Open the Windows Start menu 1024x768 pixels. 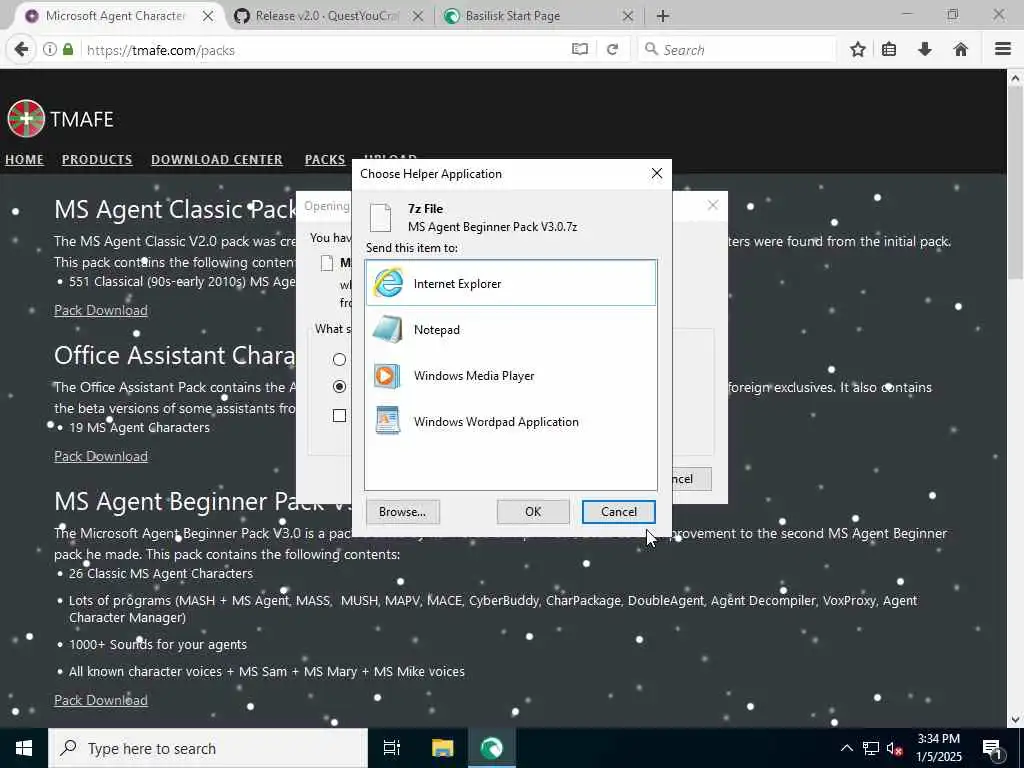tap(24, 748)
